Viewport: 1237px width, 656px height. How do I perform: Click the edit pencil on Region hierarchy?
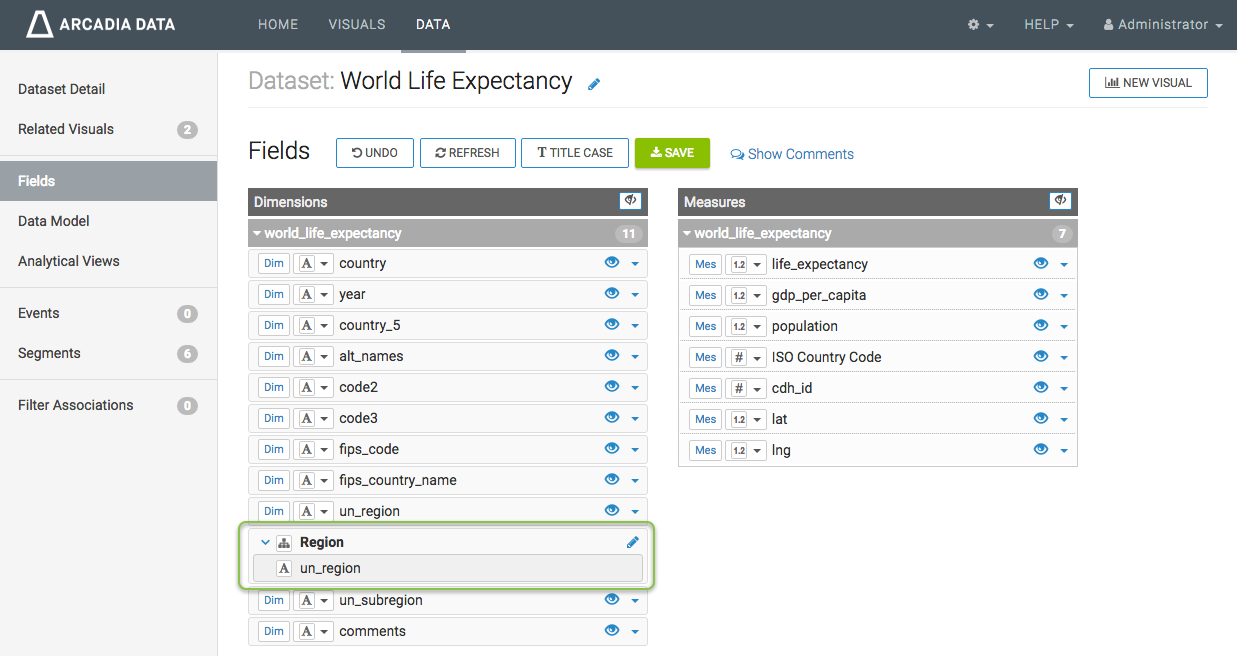click(x=632, y=542)
